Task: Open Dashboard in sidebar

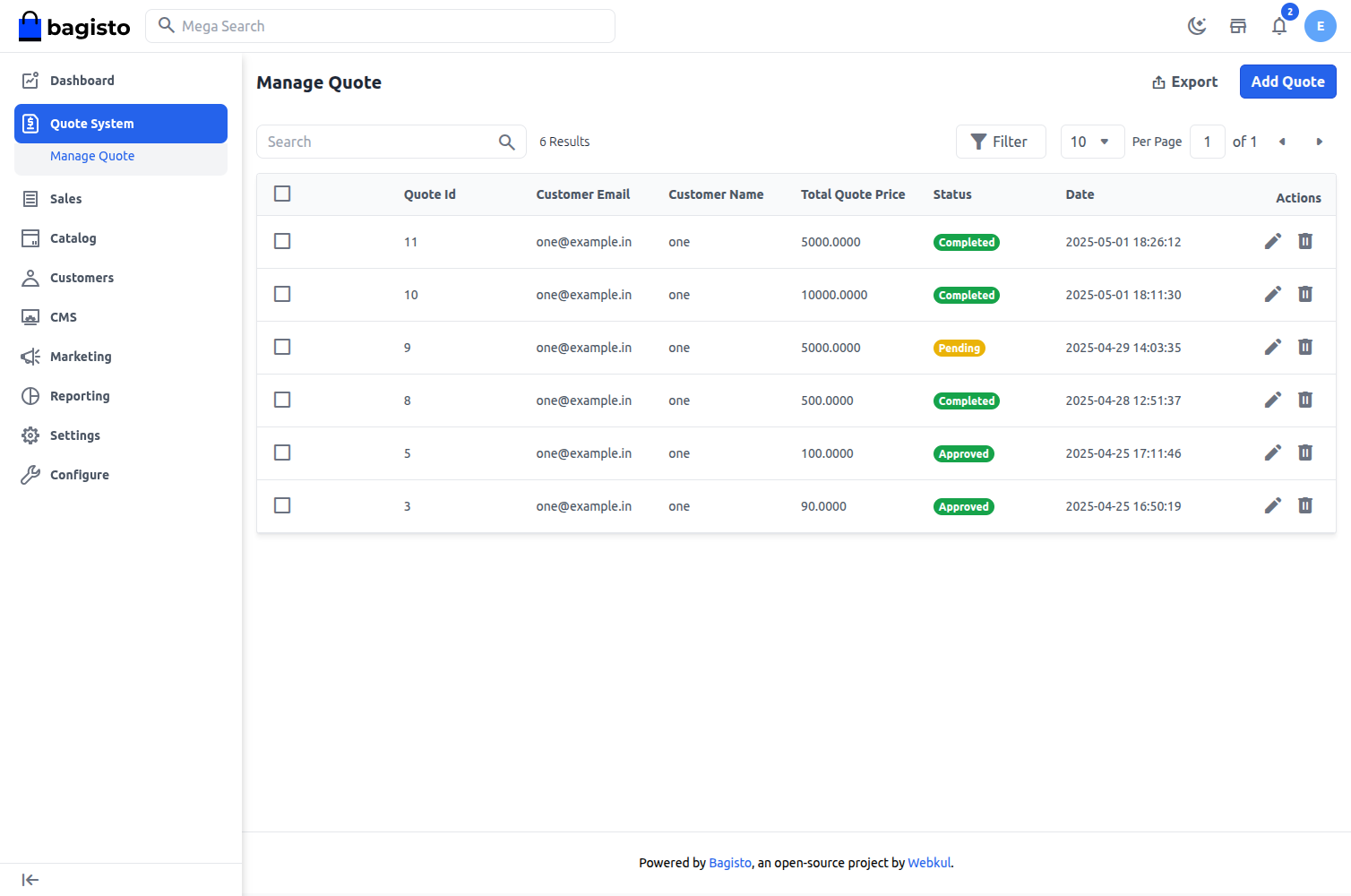Action: [121, 81]
